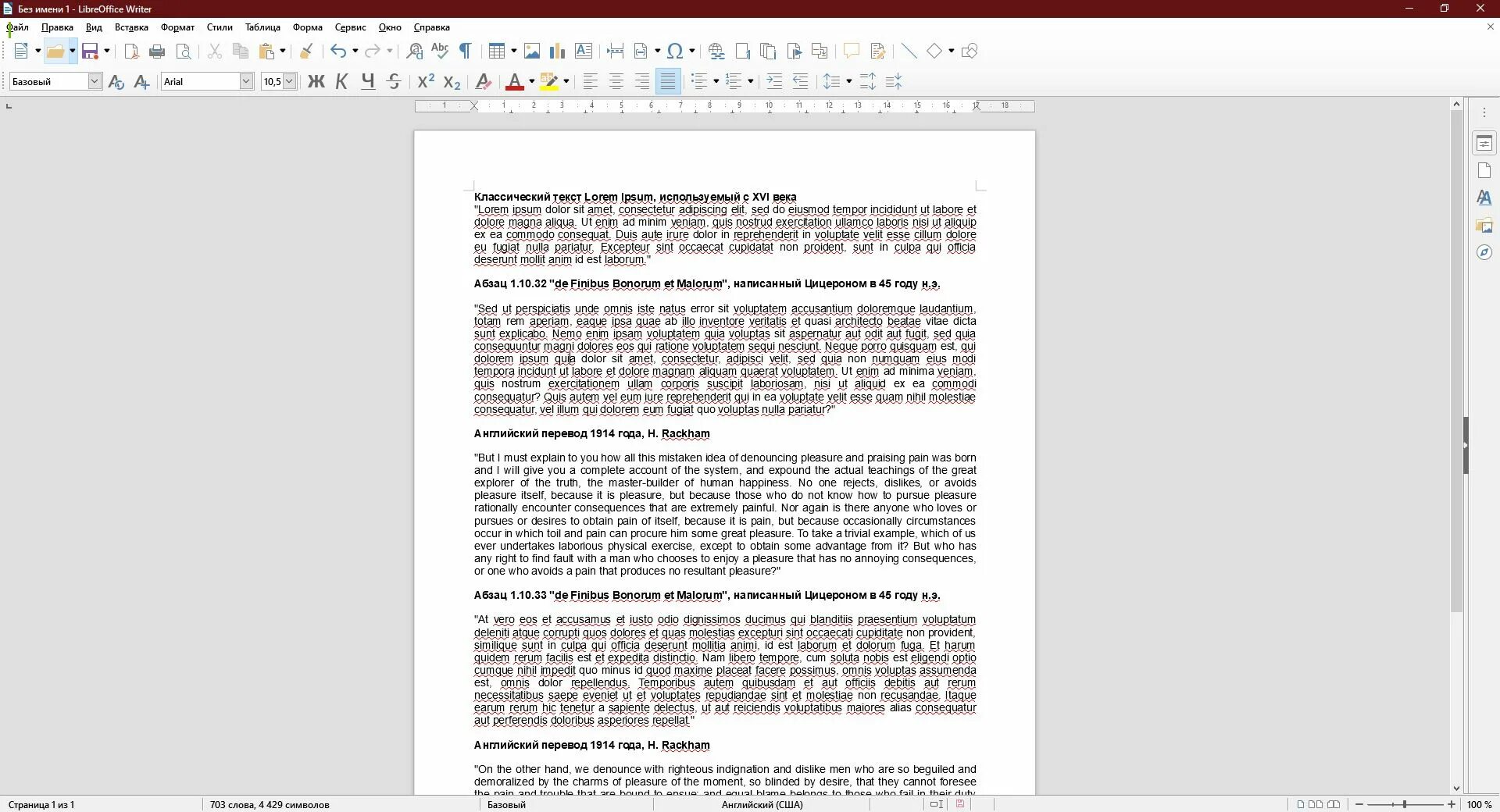Expand numbered list dropdown arrow
This screenshot has height=812, width=1500.
[751, 81]
